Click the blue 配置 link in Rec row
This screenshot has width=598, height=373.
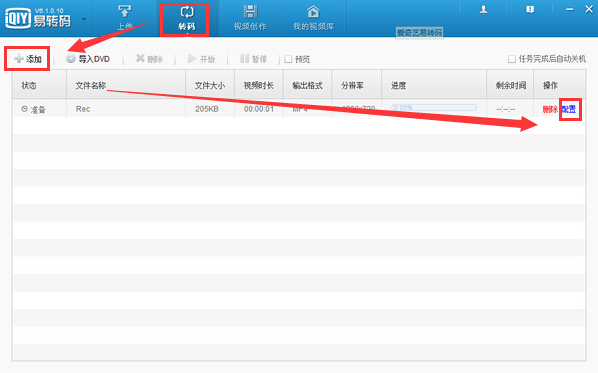point(569,110)
